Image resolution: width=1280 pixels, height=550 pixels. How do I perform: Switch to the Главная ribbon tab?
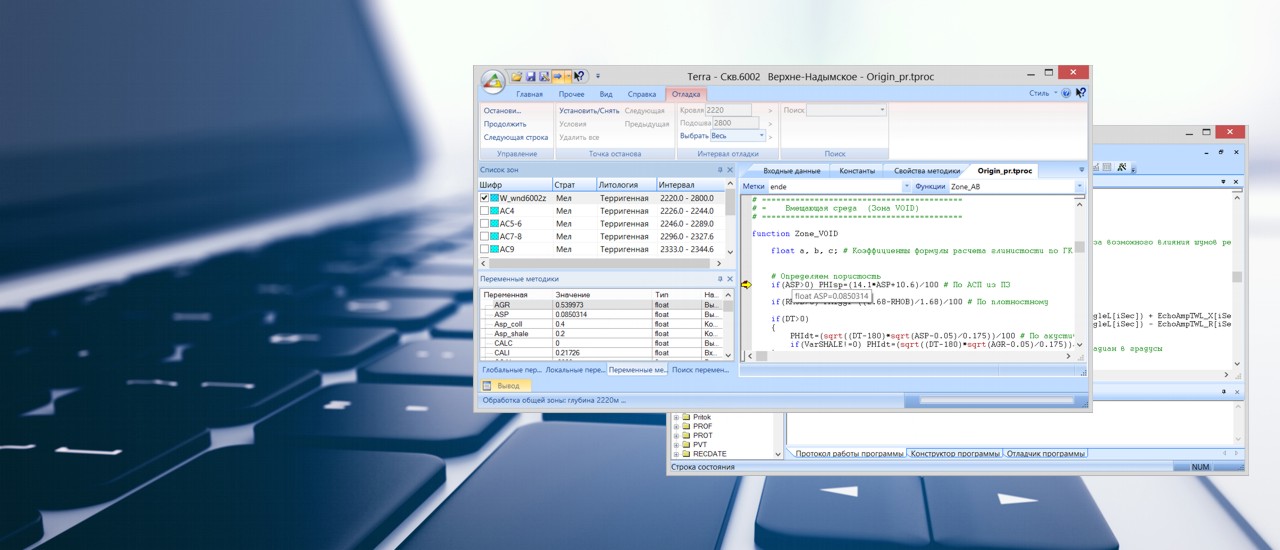pos(530,94)
